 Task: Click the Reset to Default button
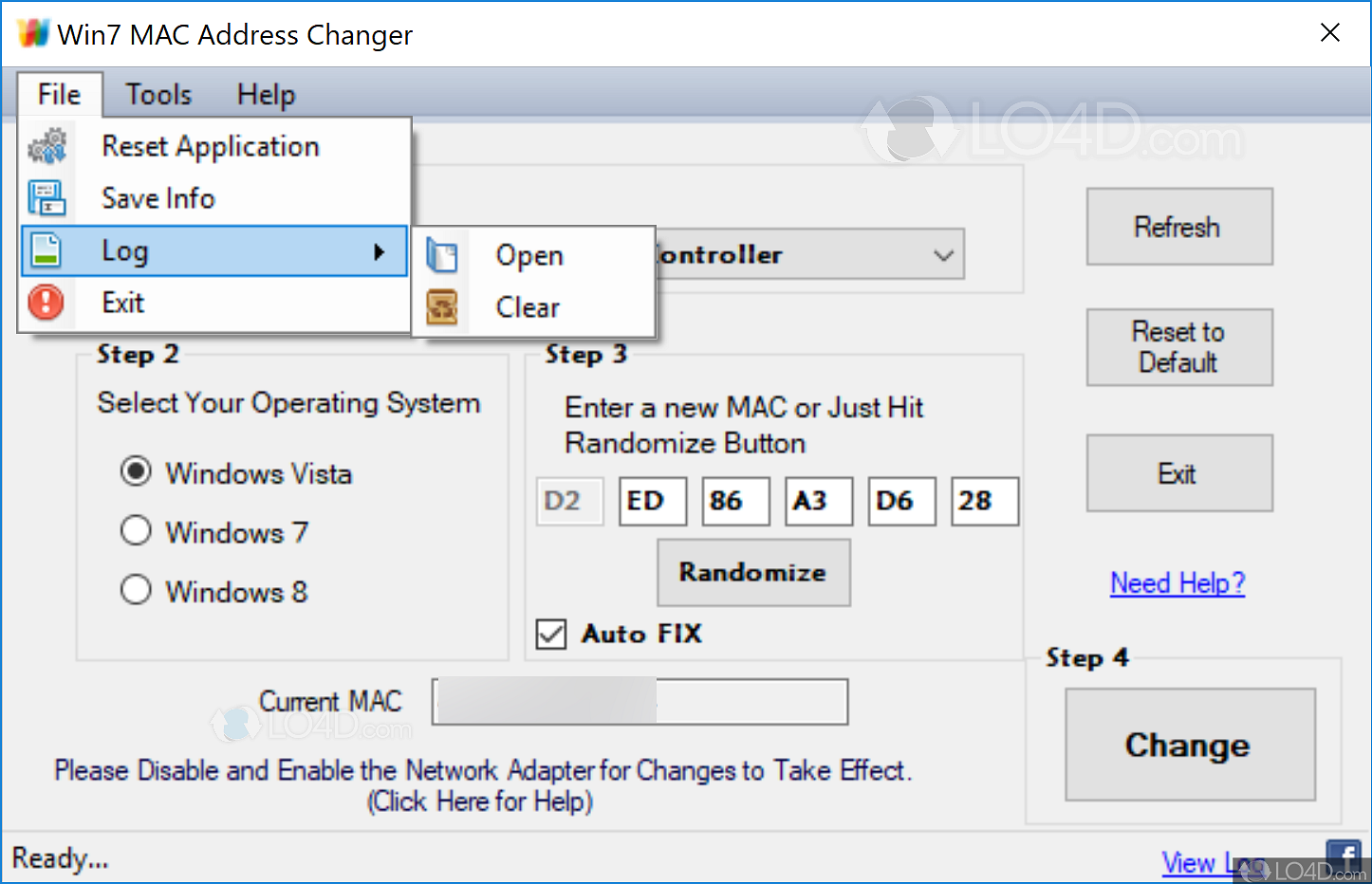click(x=1179, y=347)
